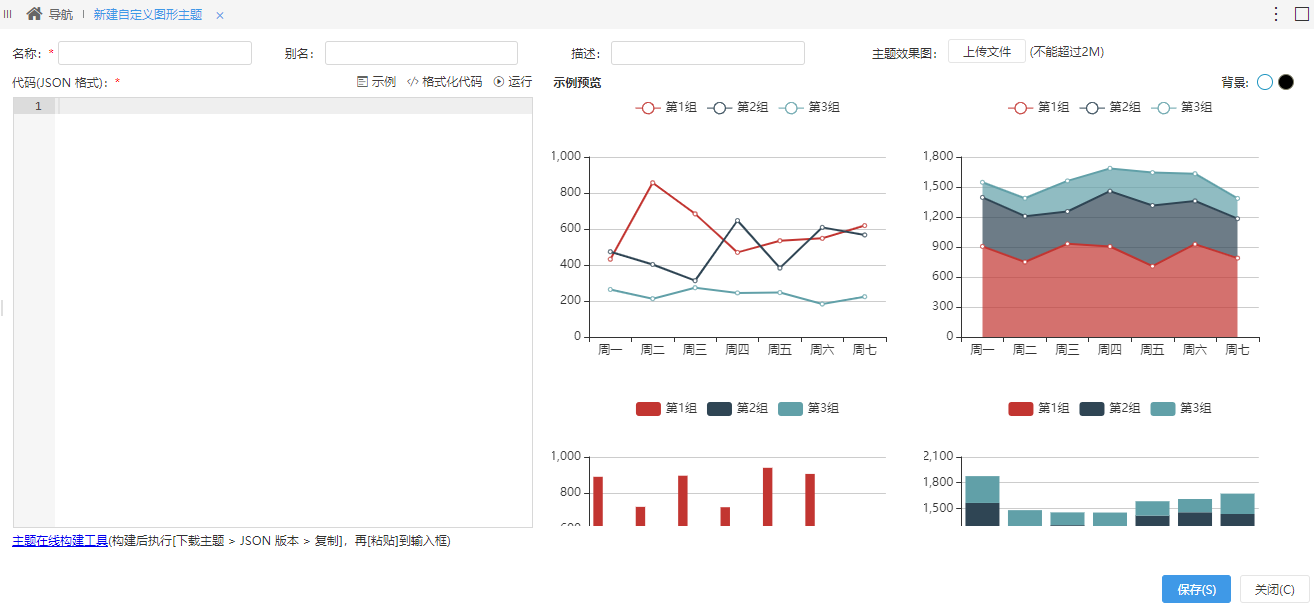Click the 关闭(C) button
This screenshot has width=1314, height=609.
[x=1275, y=590]
